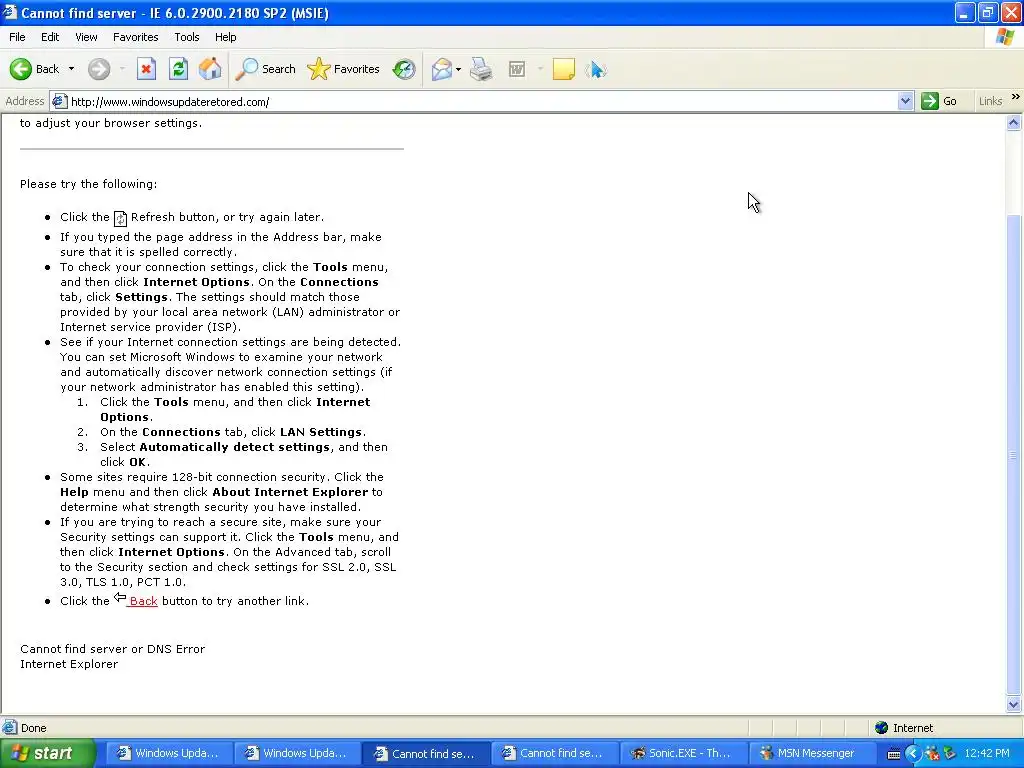
Task: Click the MSN Messenger tray icon
Action: click(x=932, y=754)
